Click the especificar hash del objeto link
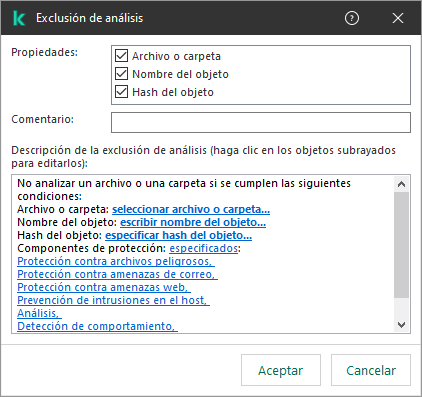 [178, 235]
